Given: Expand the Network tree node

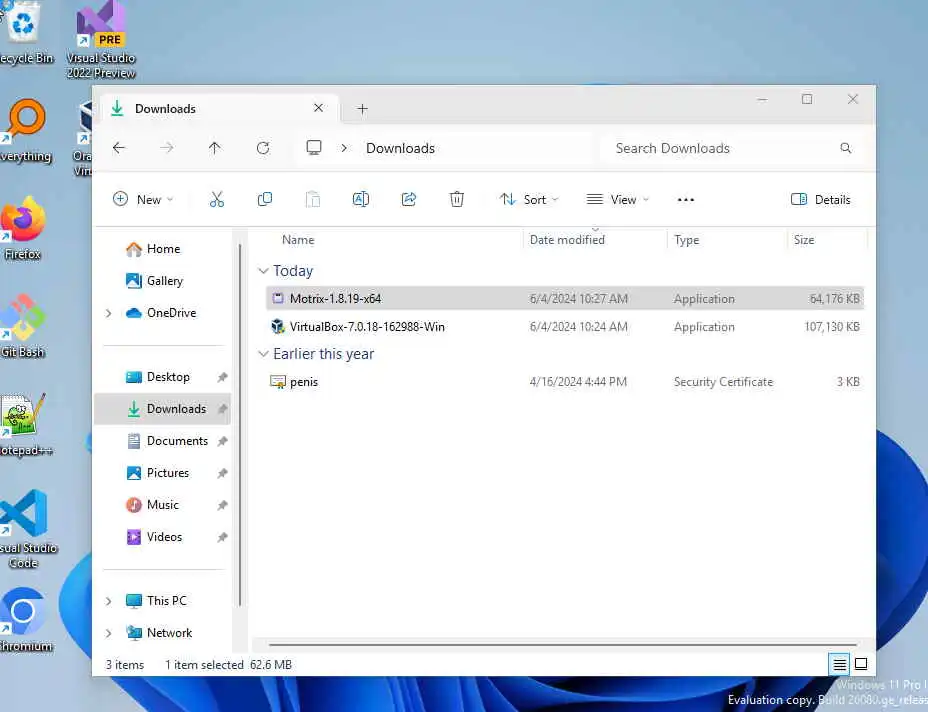Looking at the screenshot, I should (x=108, y=633).
